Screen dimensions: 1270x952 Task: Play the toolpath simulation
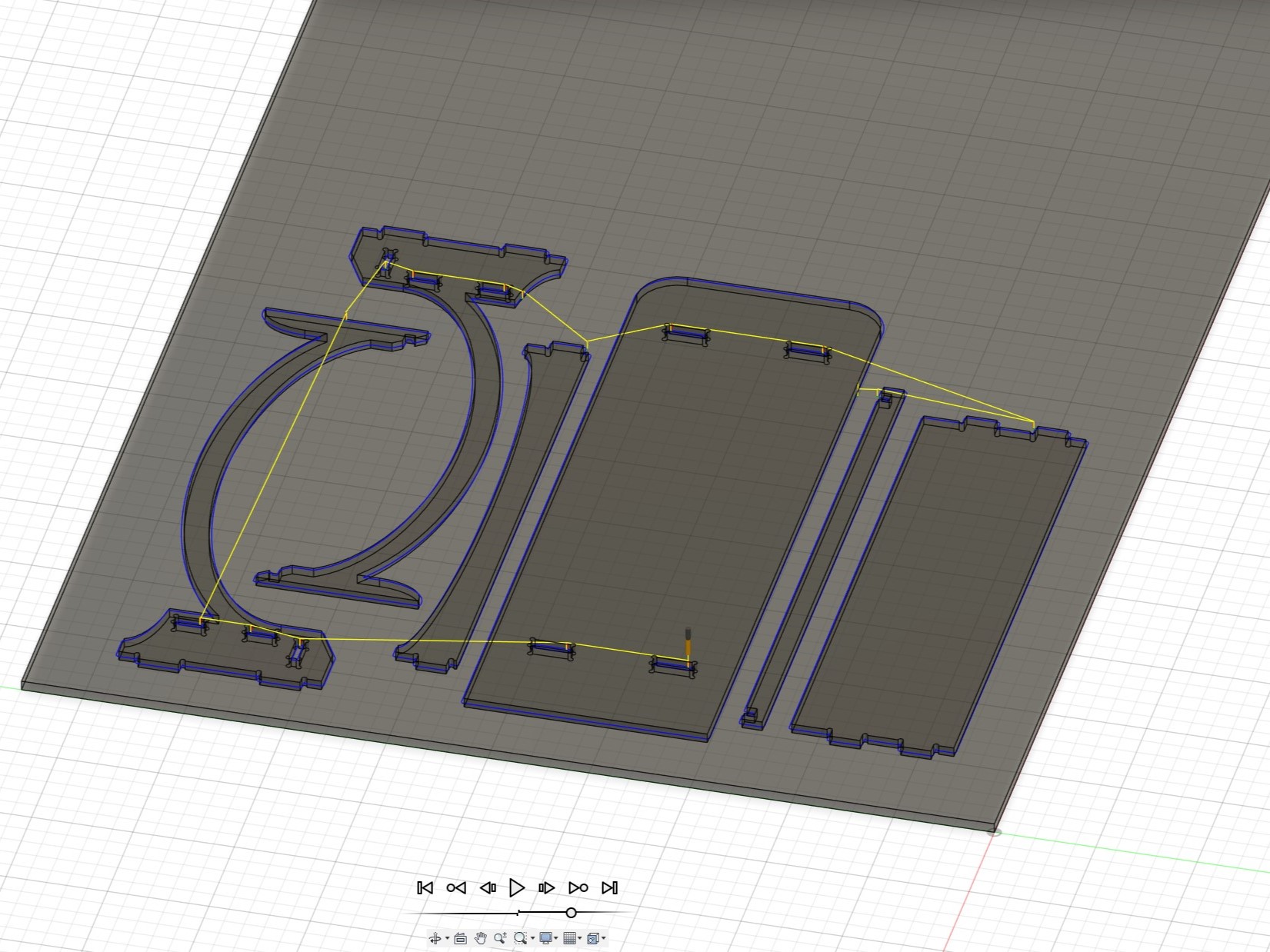click(x=517, y=887)
